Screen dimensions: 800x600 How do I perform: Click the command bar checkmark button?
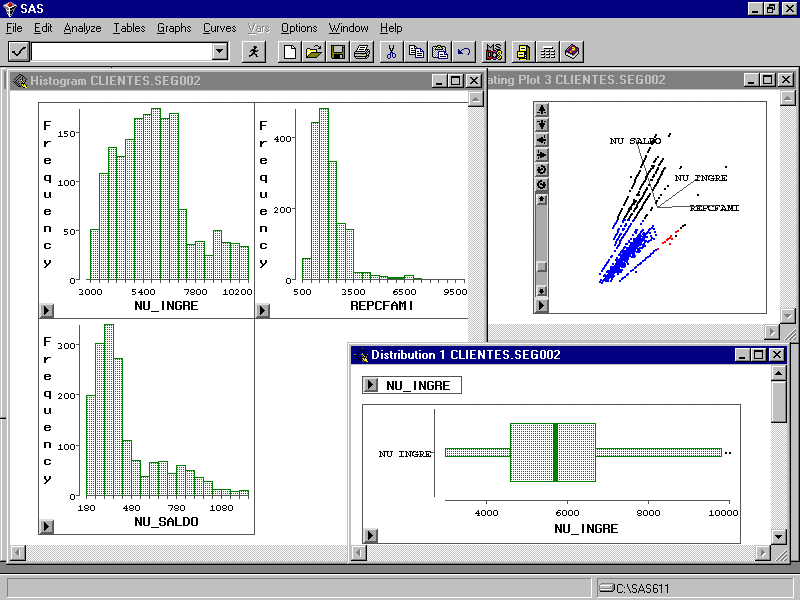18,51
